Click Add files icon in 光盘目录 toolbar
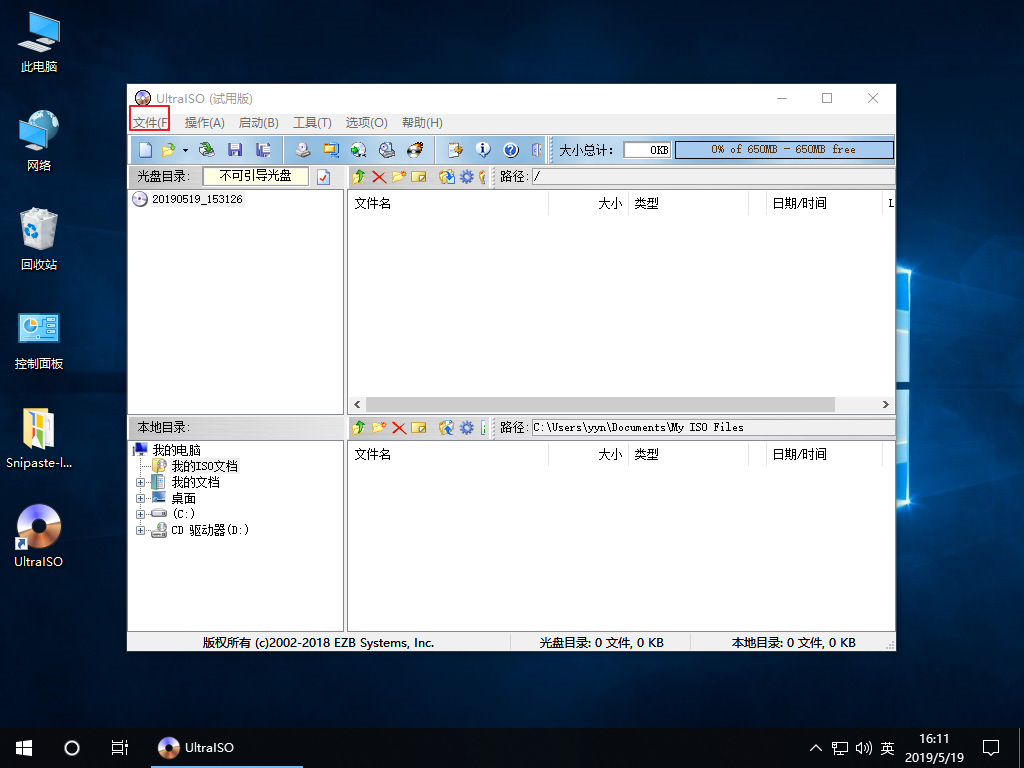The image size is (1024, 768). click(x=447, y=176)
